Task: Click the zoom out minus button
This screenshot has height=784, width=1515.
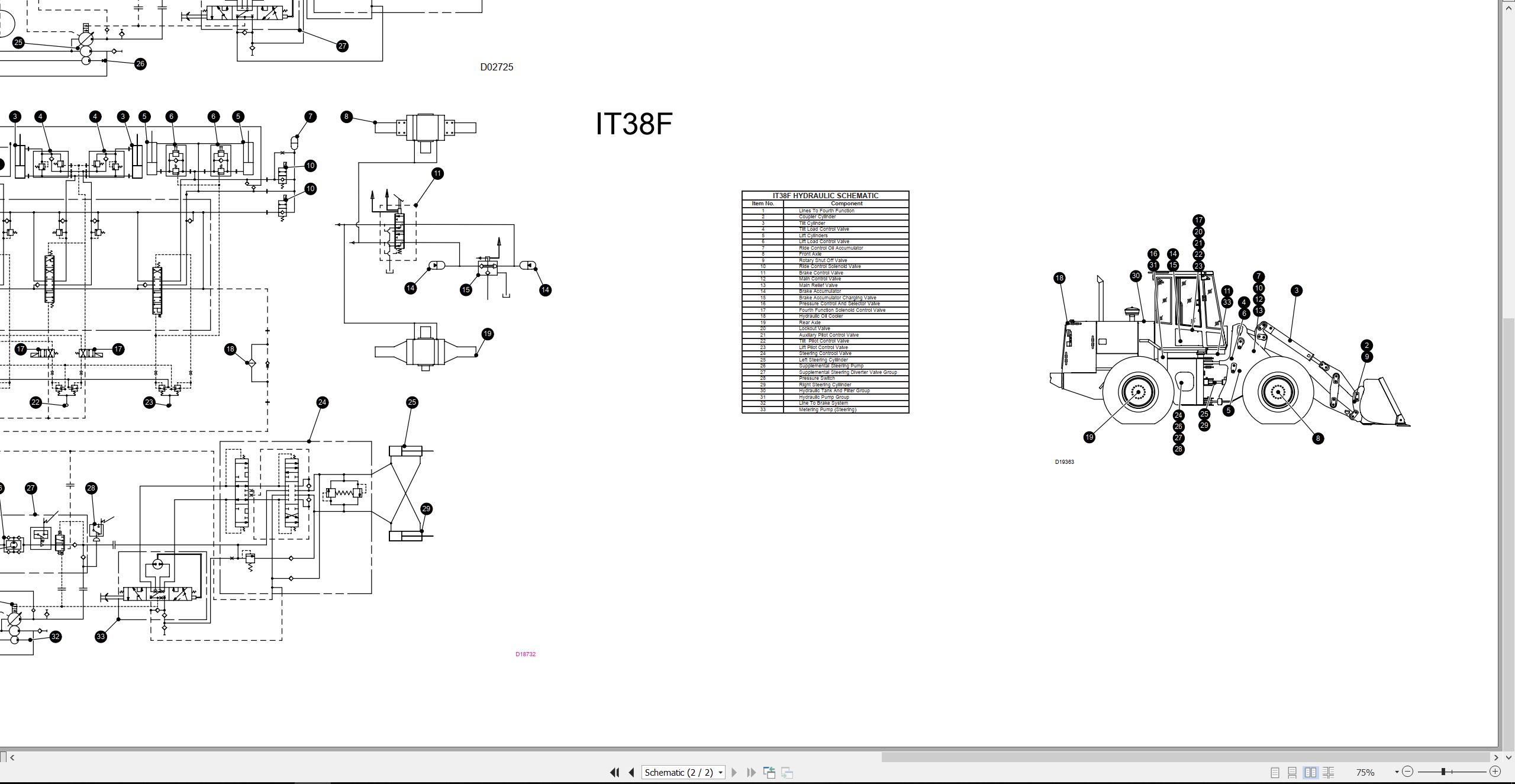Action: click(1408, 772)
